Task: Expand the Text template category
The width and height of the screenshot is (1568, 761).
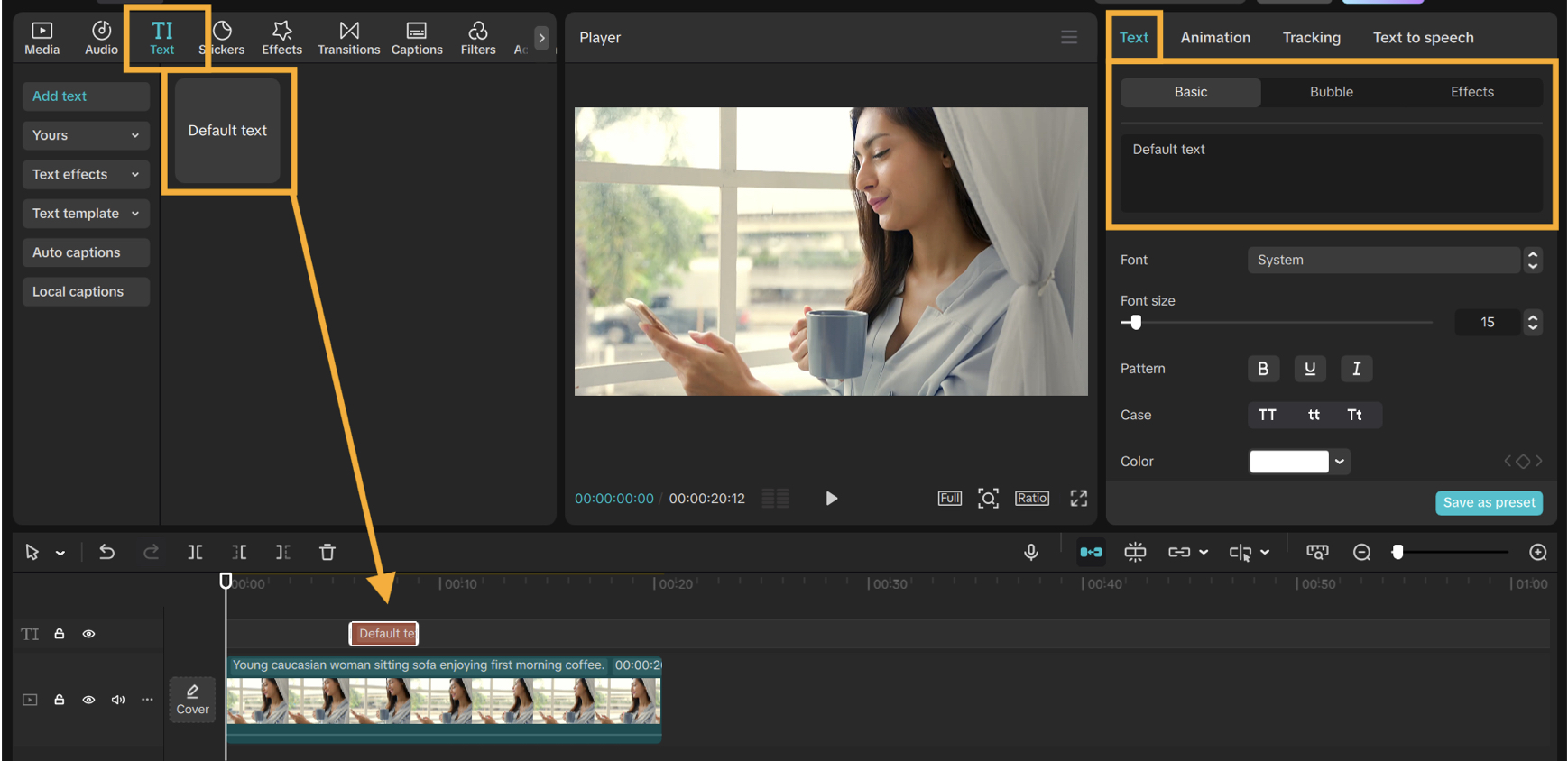Action: [86, 214]
